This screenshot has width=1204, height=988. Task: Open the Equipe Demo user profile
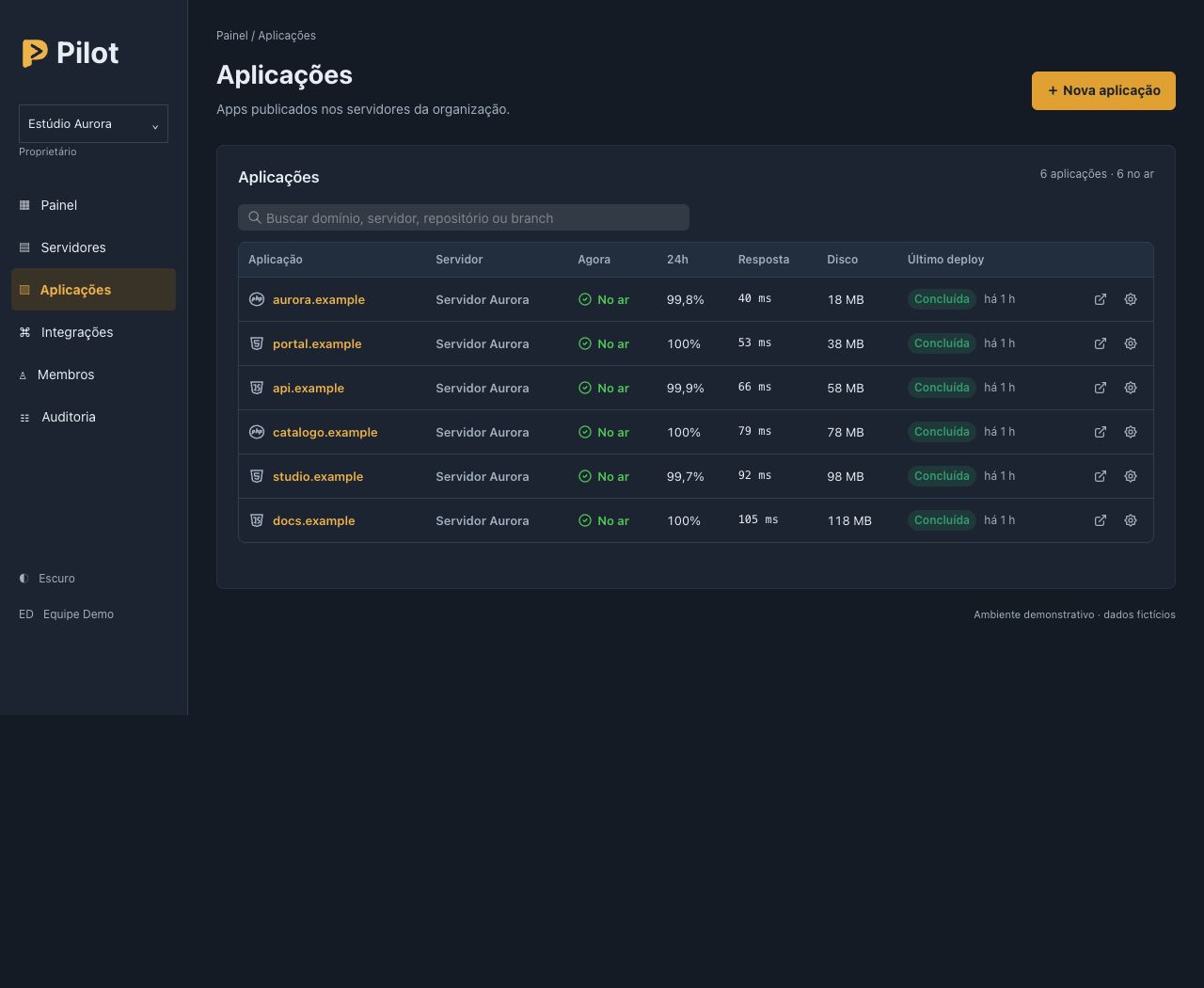(67, 614)
